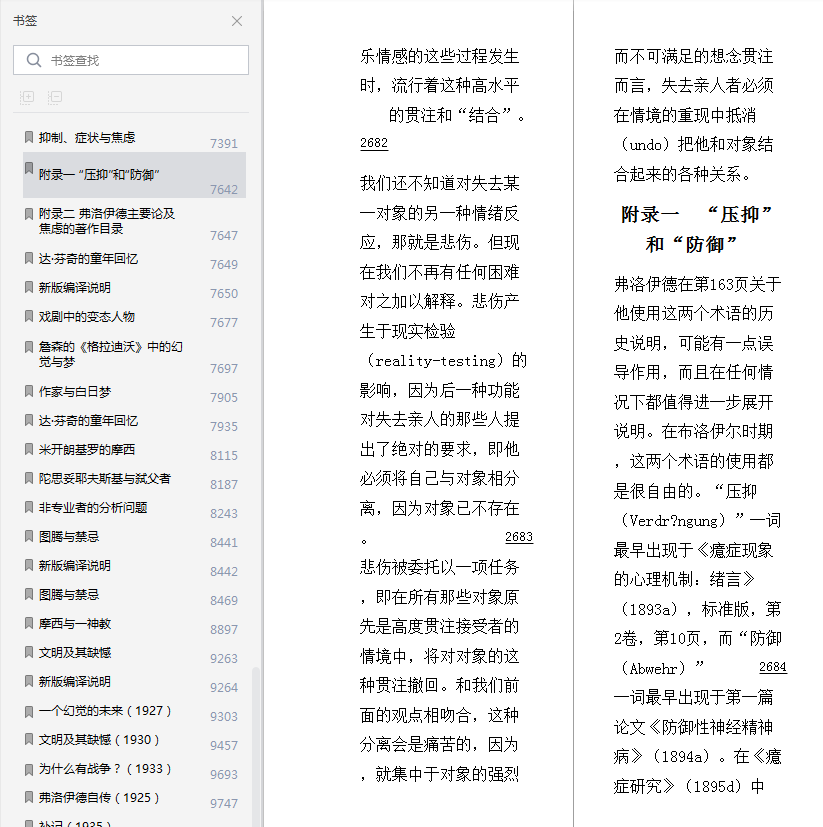Click bookmark icon beside 抑制、症状与焦虑
This screenshot has height=827, width=823.
pyautogui.click(x=29, y=137)
